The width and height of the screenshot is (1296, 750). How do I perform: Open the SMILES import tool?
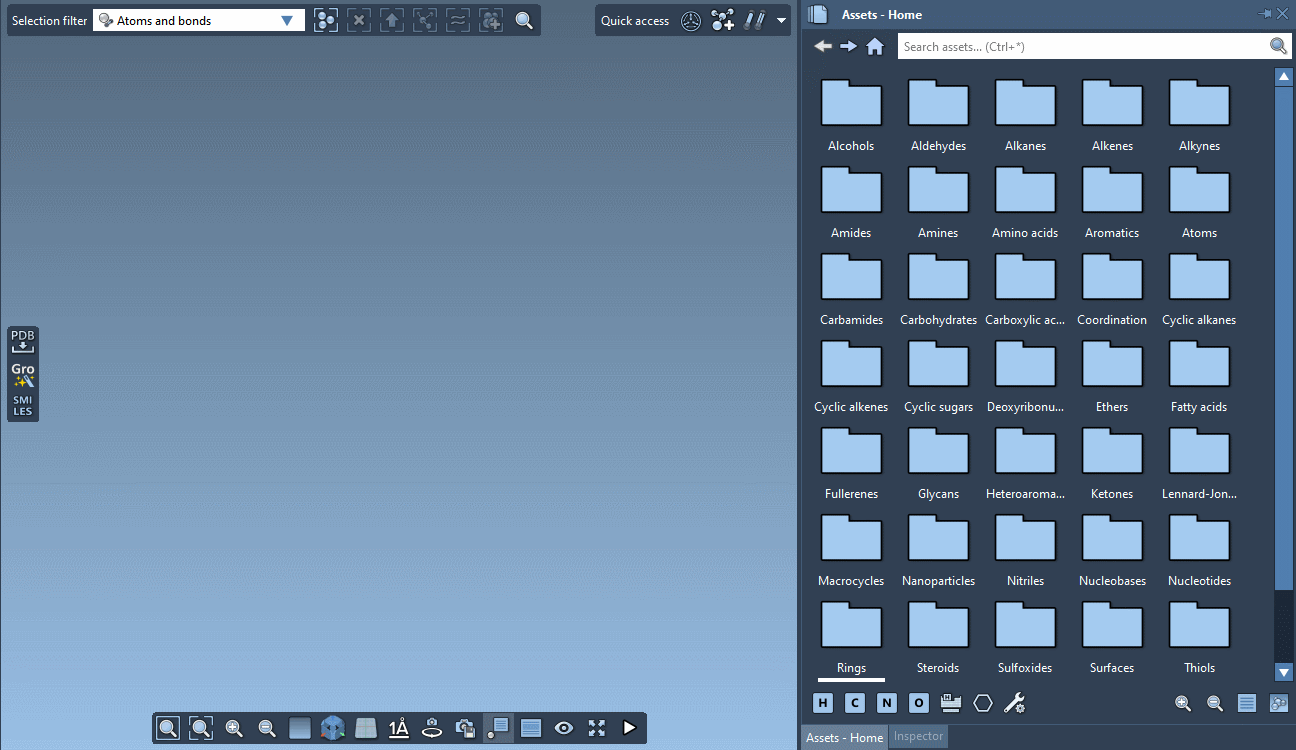point(23,405)
